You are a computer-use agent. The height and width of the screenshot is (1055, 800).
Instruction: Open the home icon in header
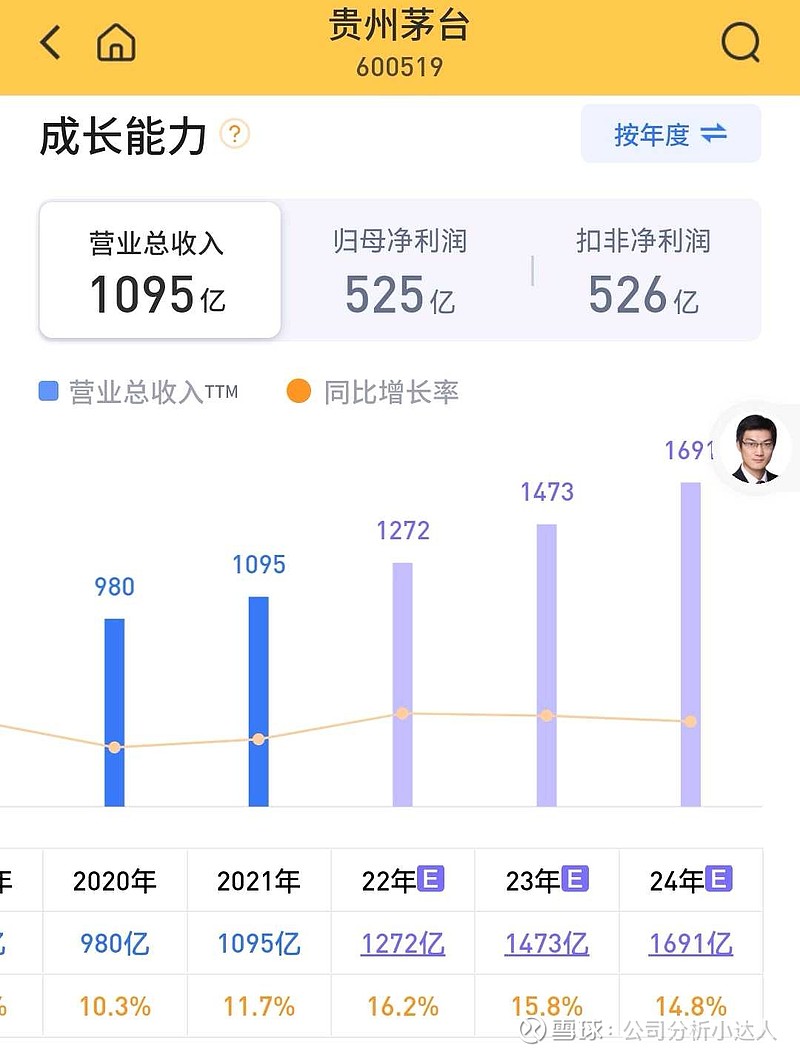(116, 43)
